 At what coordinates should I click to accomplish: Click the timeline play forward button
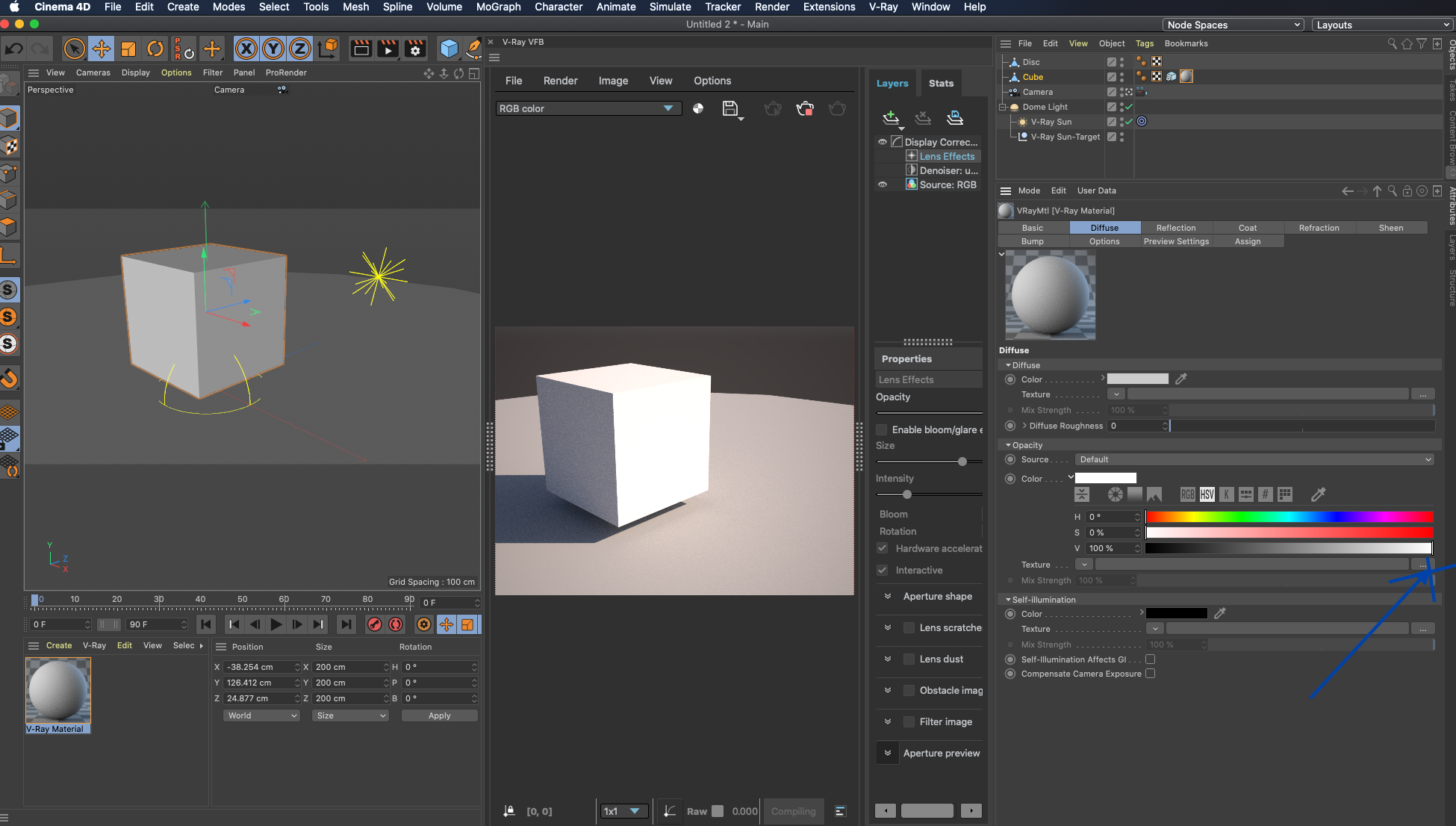click(x=276, y=624)
